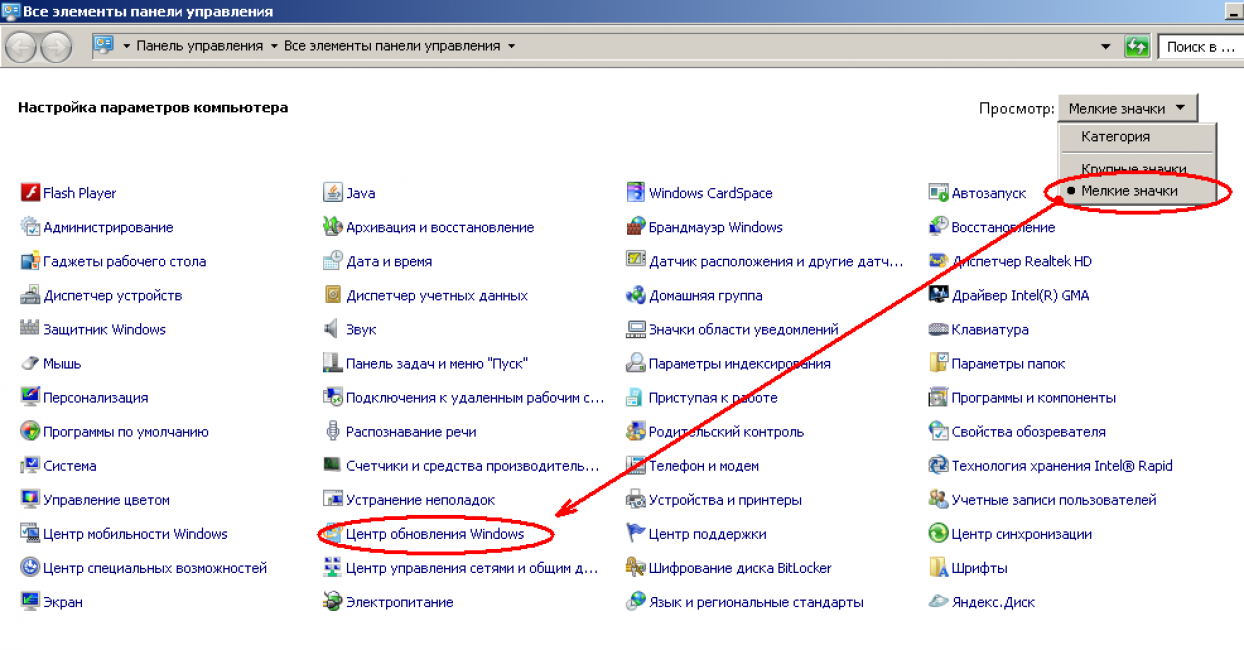Open Свойства обозревателя link
Viewport: 1244px width, 650px height.
[x=1028, y=432]
